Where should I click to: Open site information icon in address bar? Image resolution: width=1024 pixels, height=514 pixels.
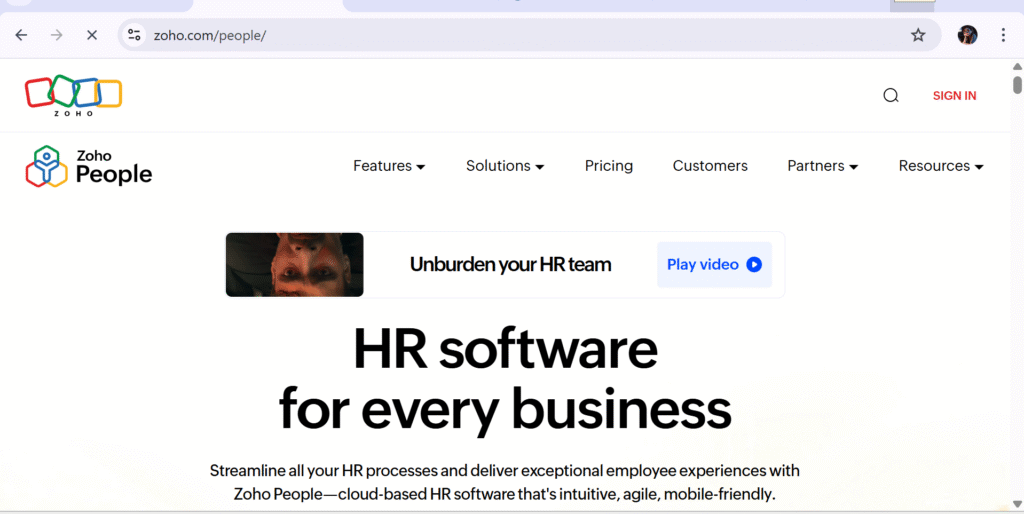(135, 35)
